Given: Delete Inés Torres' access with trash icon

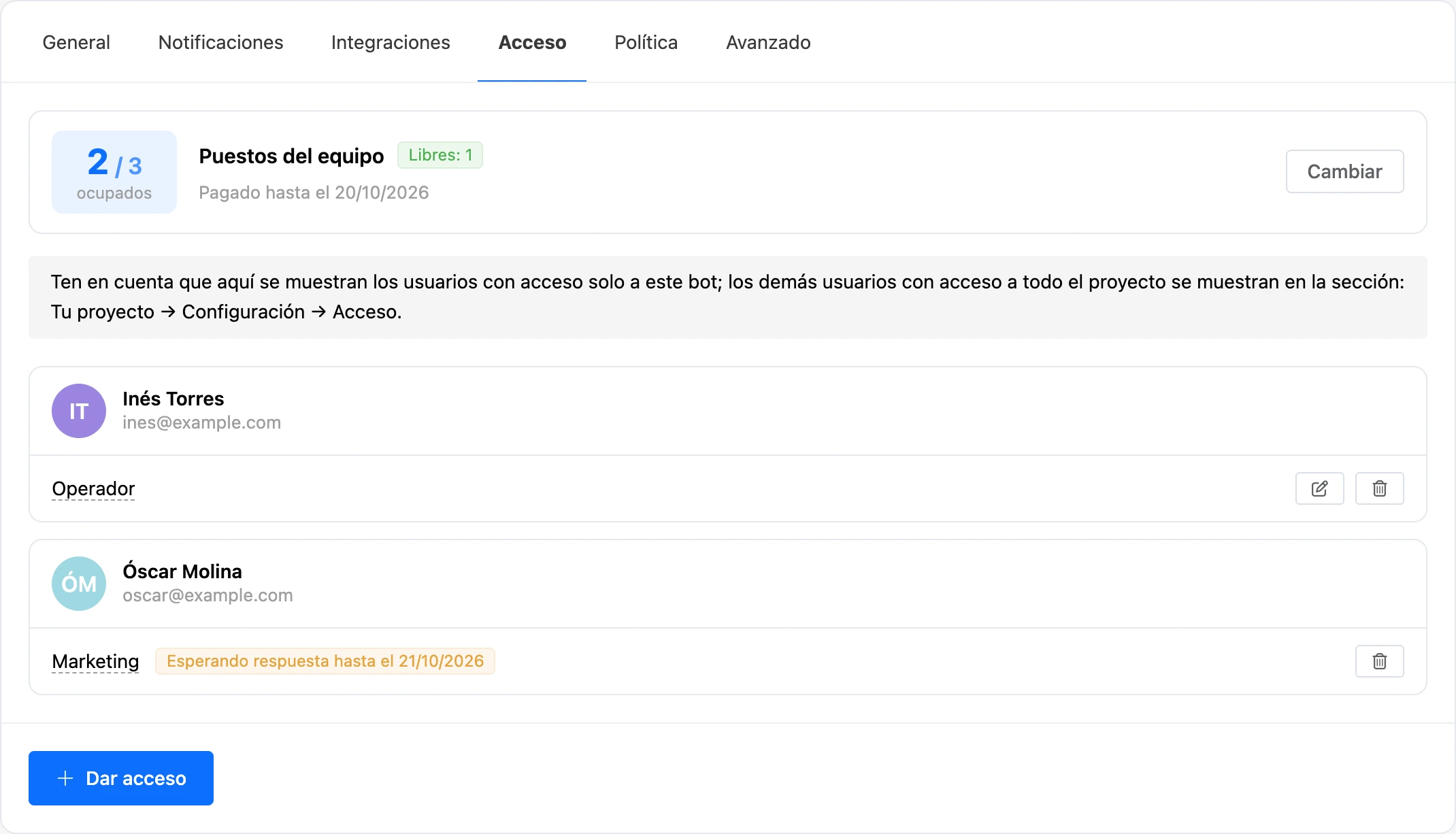Looking at the screenshot, I should pos(1379,488).
